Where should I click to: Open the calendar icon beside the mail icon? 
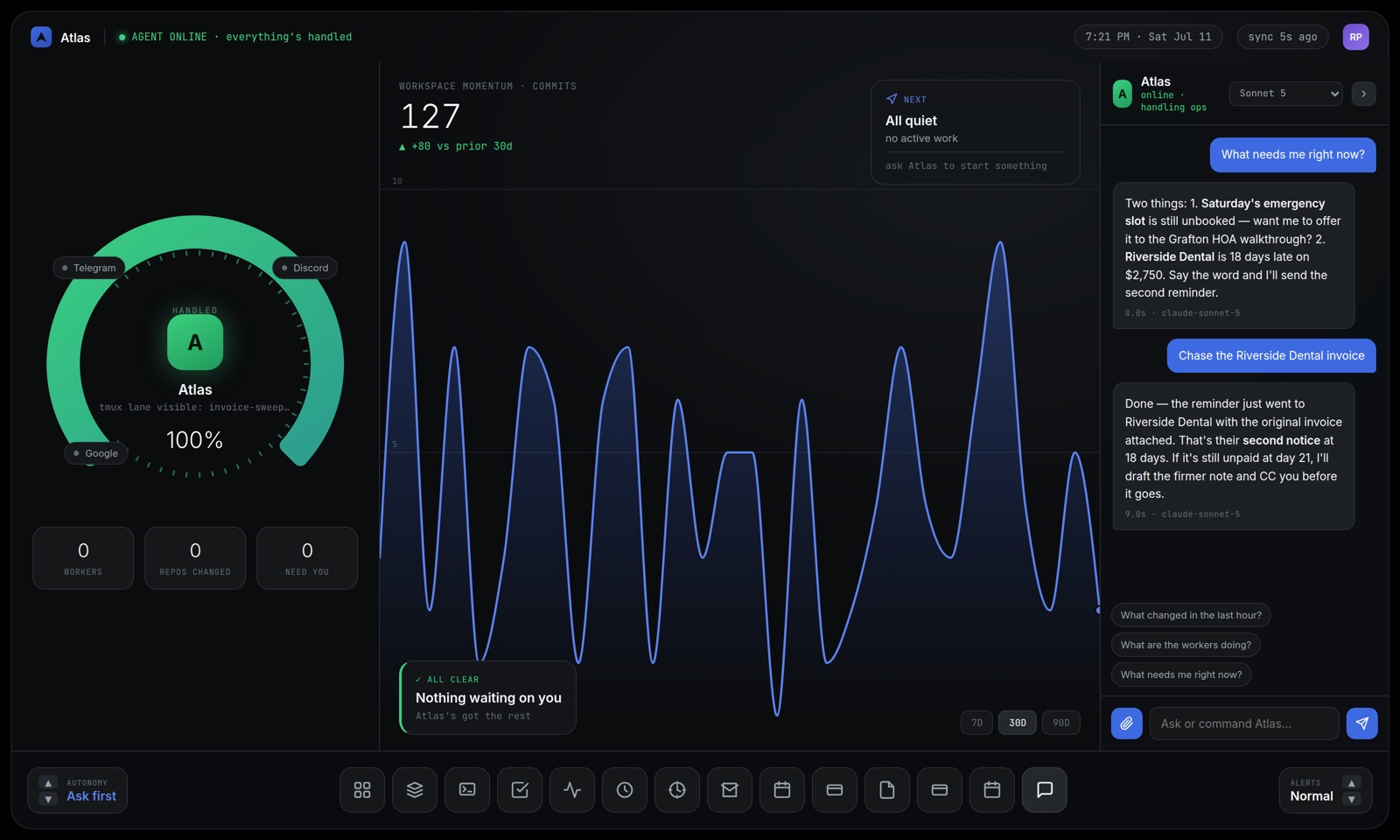click(x=782, y=790)
